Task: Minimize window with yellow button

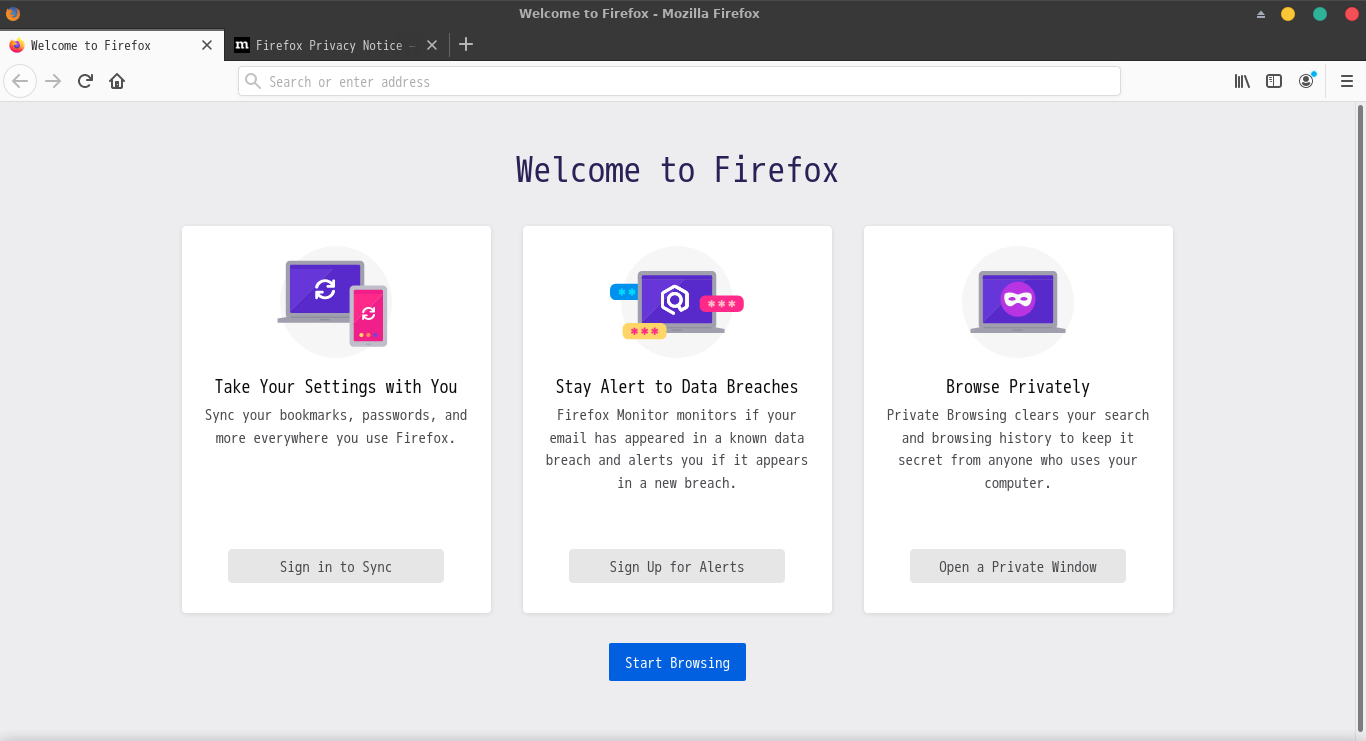Action: (x=1288, y=14)
